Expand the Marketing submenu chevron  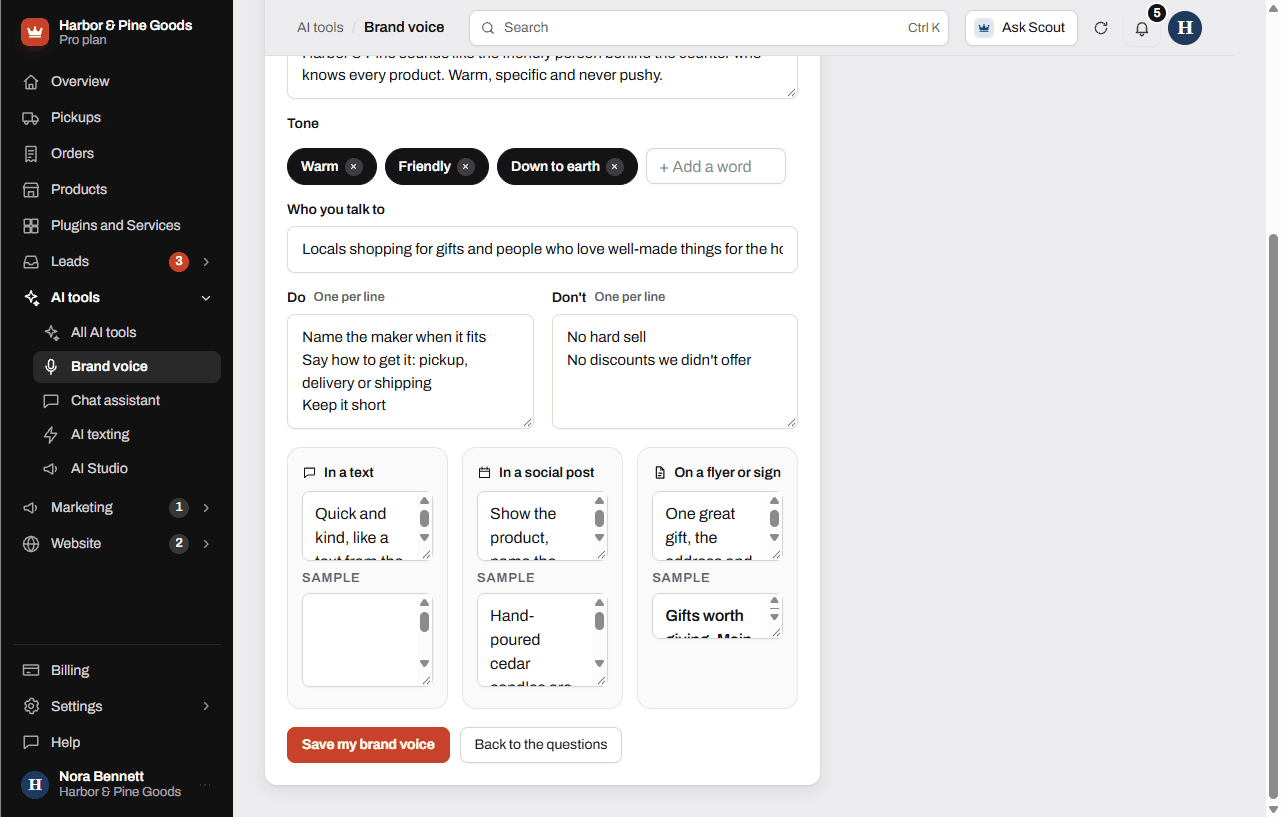pos(206,508)
